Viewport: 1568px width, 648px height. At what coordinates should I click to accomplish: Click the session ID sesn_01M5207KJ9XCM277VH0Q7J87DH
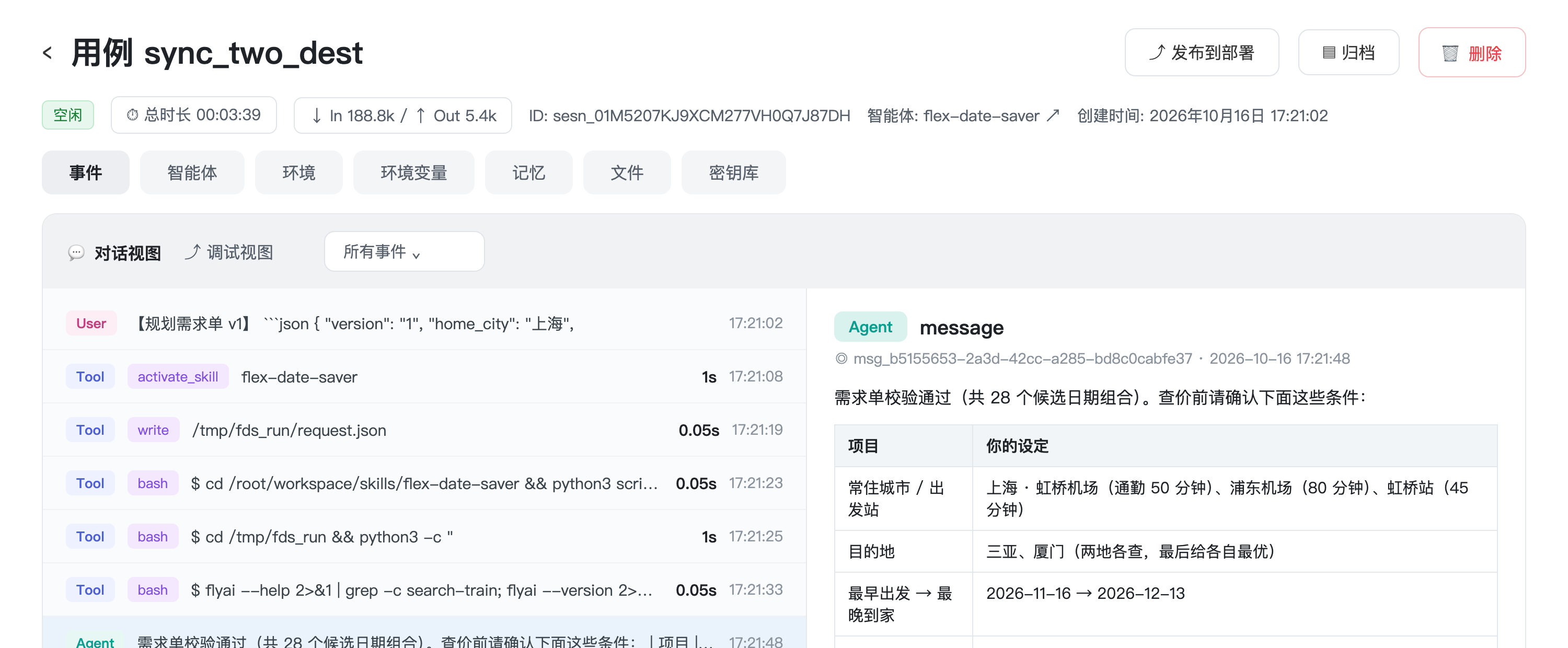[700, 115]
